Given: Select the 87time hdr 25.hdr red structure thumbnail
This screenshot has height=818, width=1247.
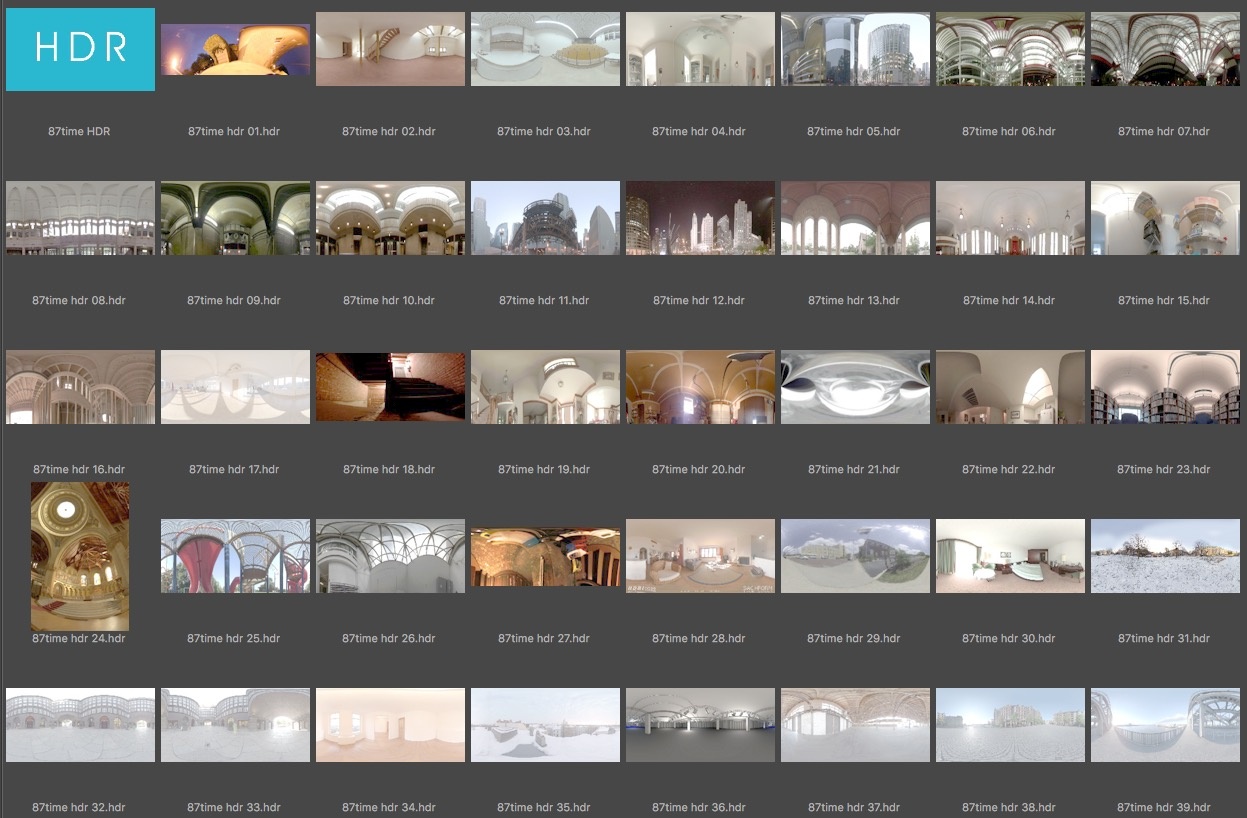Looking at the screenshot, I should tap(235, 556).
